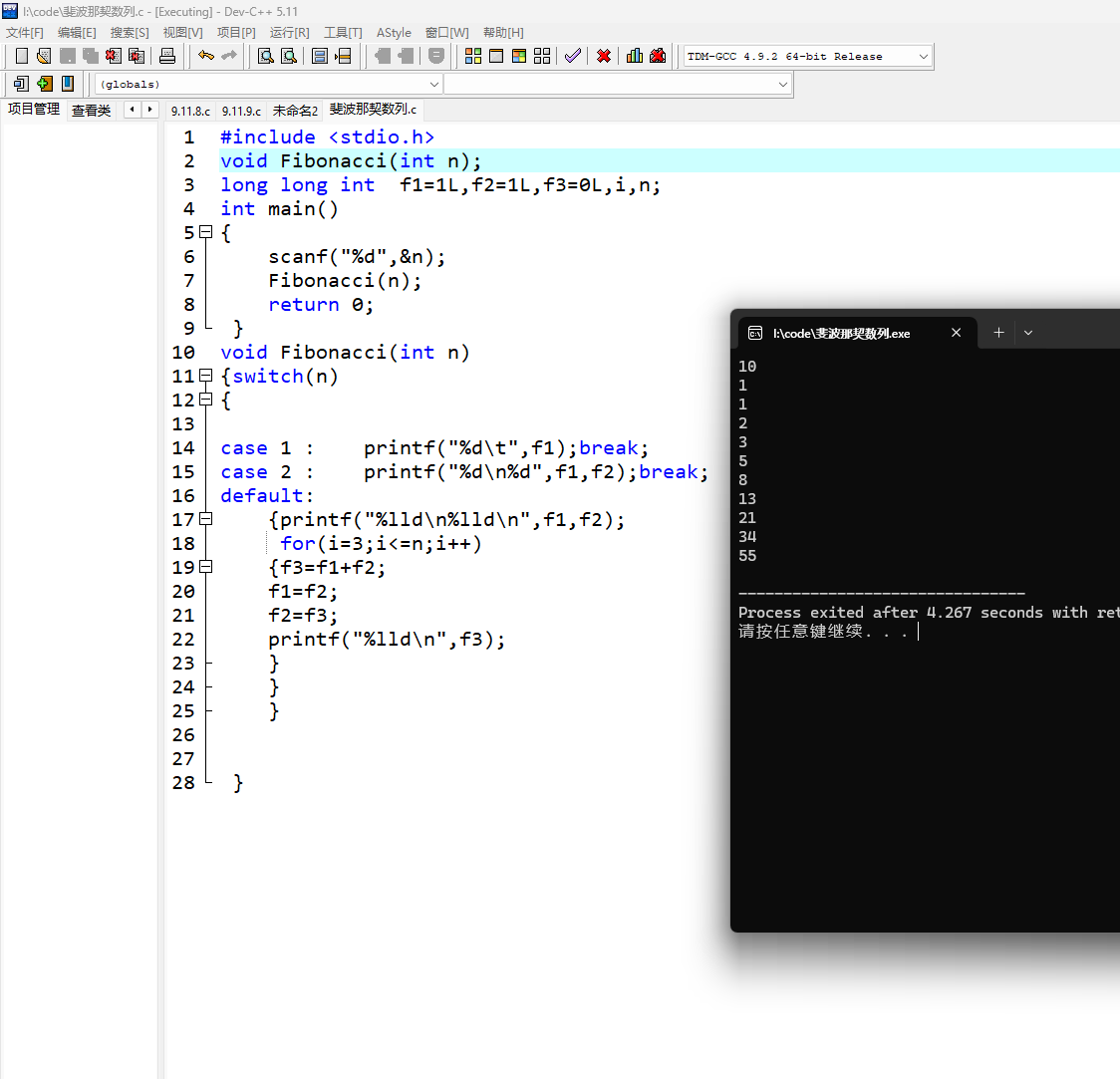Click the Save All icon
Image resolution: width=1120 pixels, height=1079 pixels.
tap(90, 56)
